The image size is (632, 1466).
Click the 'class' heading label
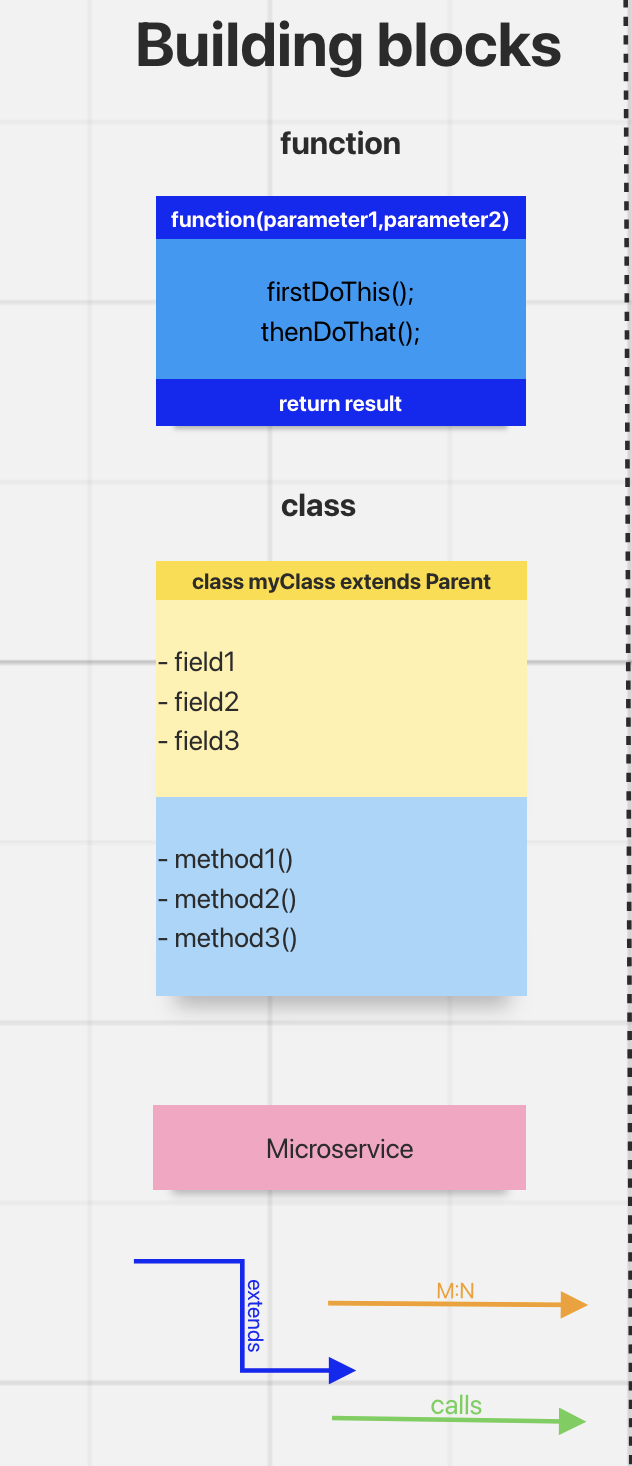318,505
